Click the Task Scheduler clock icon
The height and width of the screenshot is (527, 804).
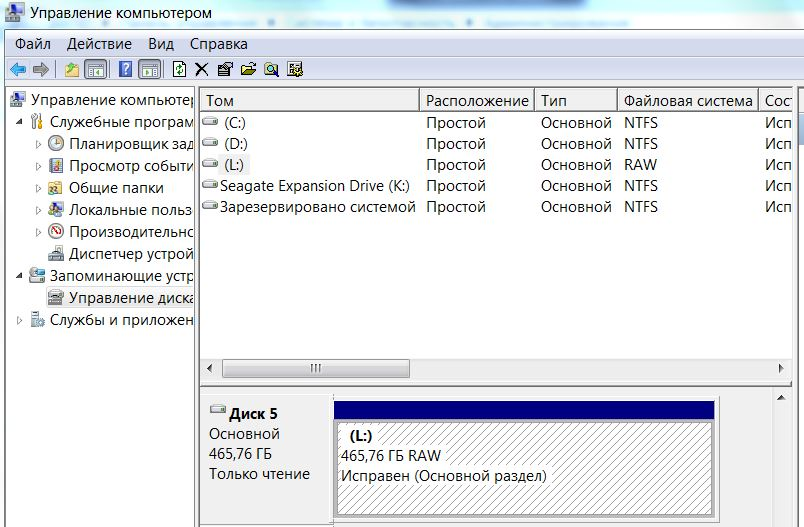[56, 144]
